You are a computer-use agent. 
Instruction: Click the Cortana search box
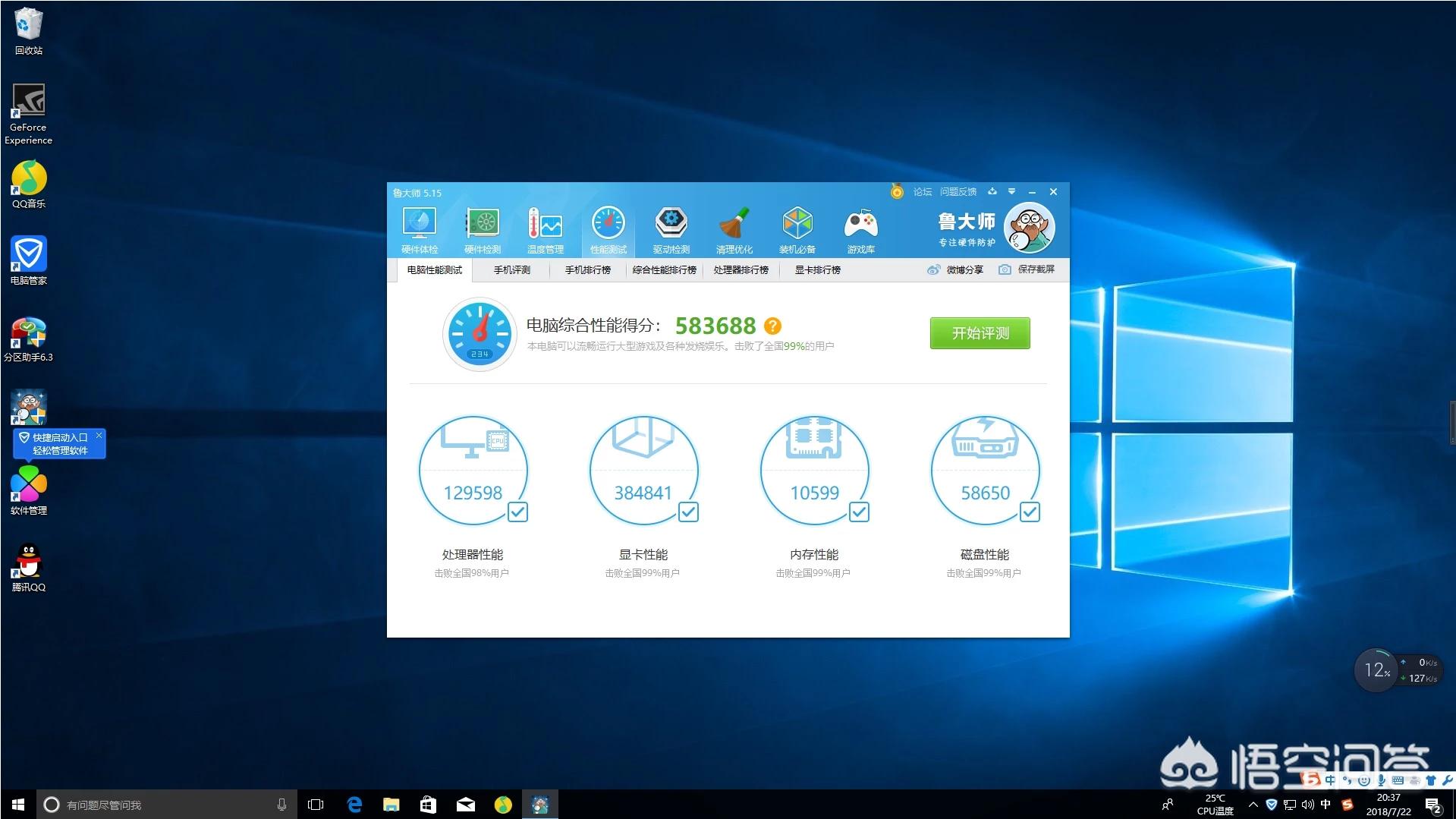pos(165,805)
